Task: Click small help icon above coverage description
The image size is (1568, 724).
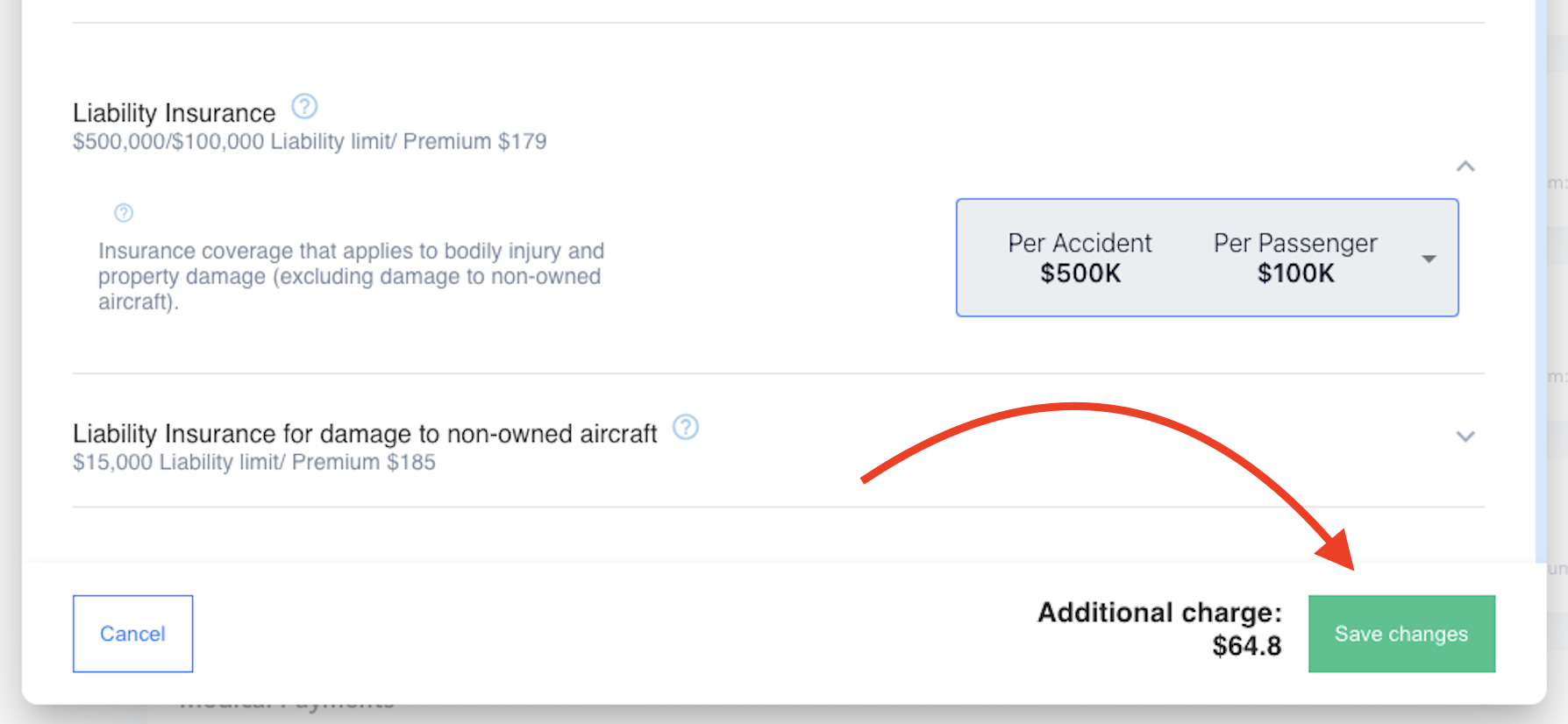Action: (x=124, y=213)
